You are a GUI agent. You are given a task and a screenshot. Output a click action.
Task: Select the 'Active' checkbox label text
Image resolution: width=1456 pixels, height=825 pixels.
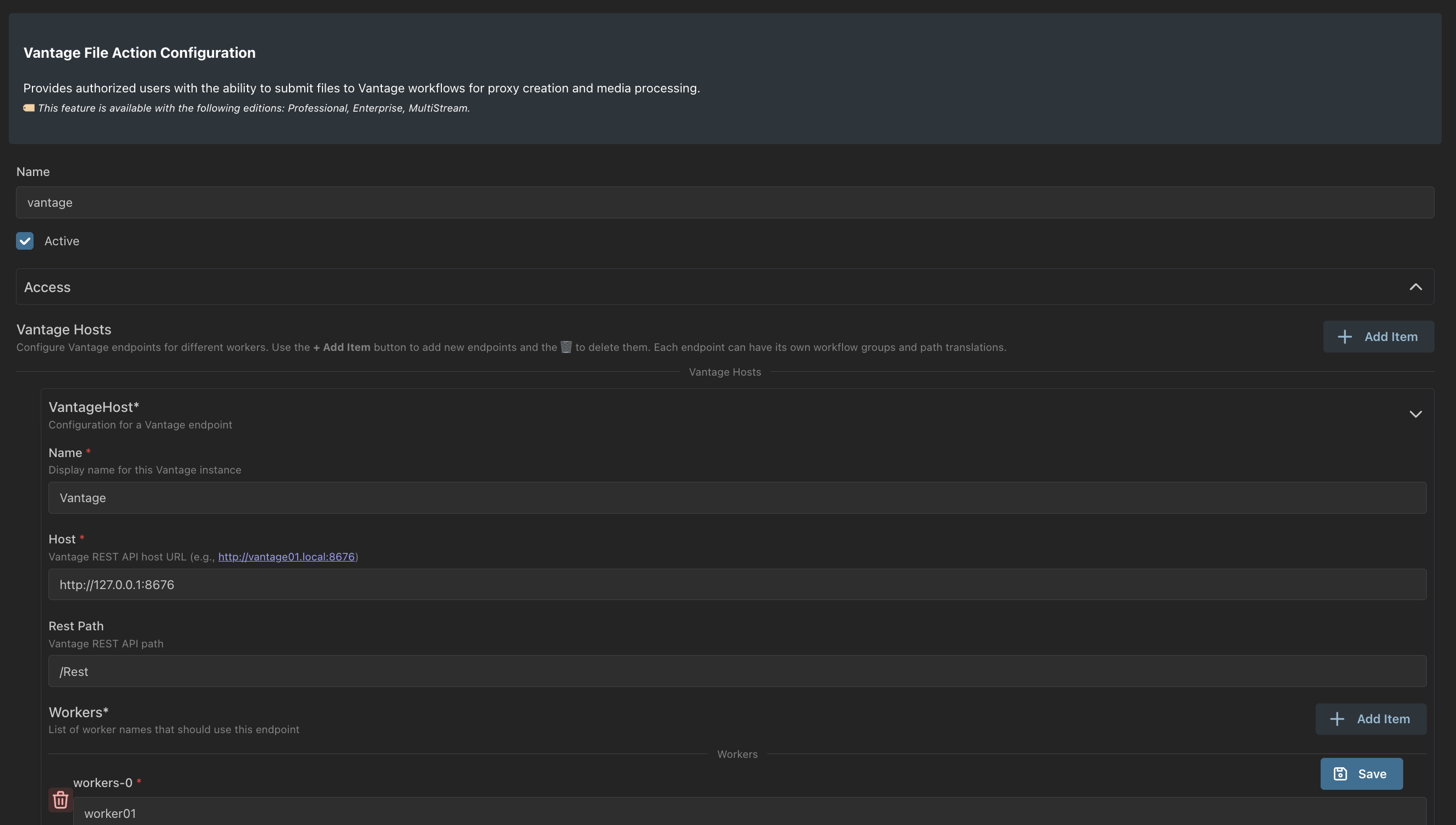62,241
